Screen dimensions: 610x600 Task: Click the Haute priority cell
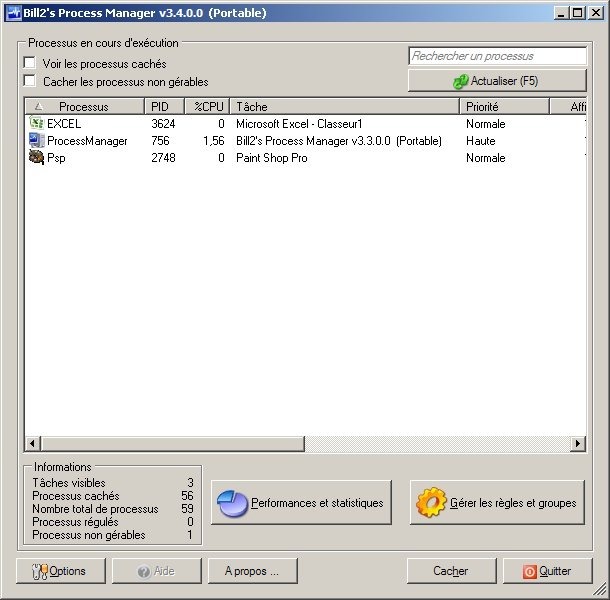click(x=480, y=141)
